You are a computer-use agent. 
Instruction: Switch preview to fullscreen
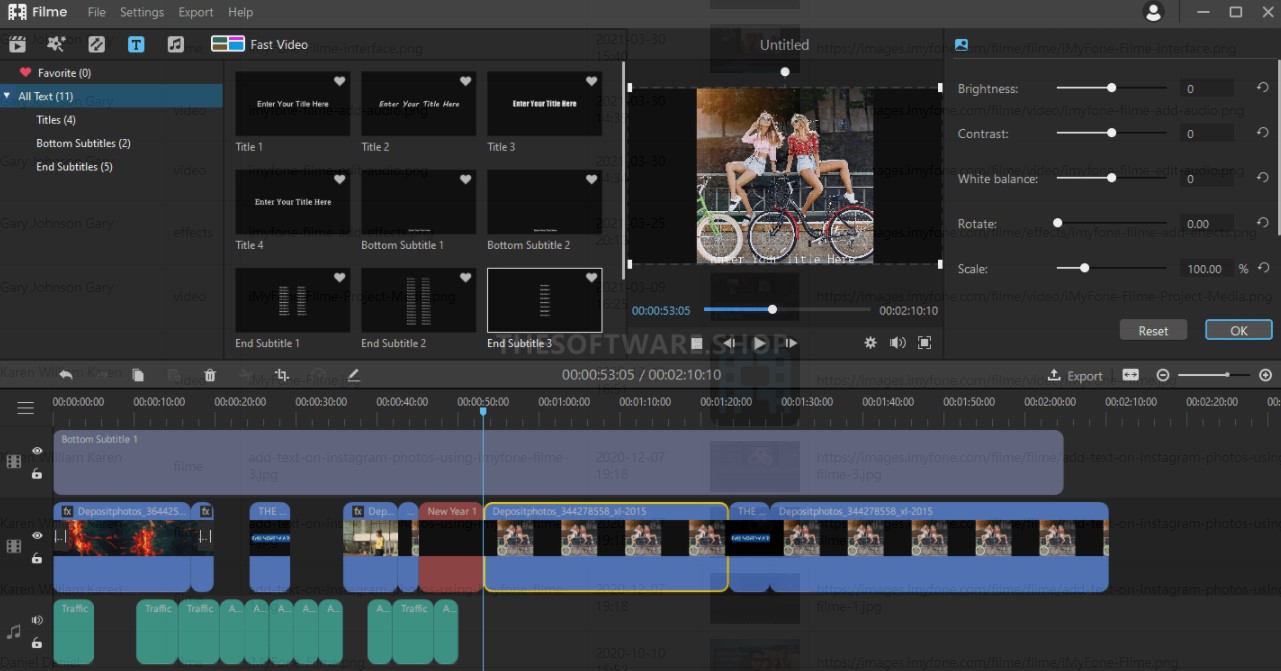(925, 343)
